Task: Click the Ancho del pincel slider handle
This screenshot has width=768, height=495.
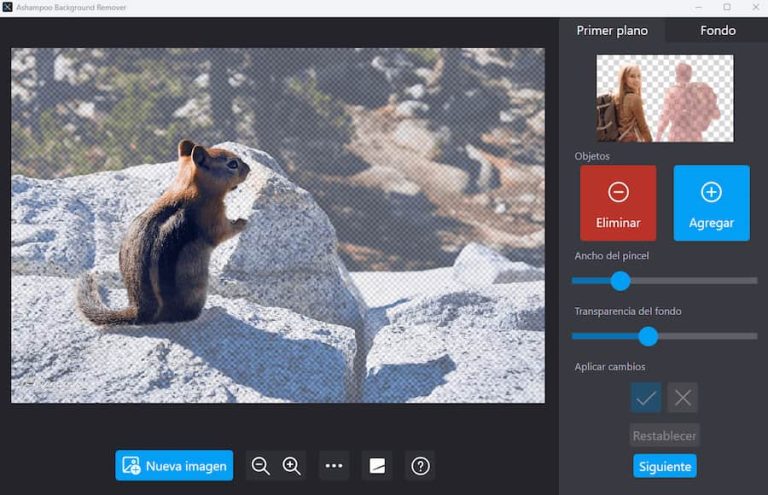Action: pos(620,281)
